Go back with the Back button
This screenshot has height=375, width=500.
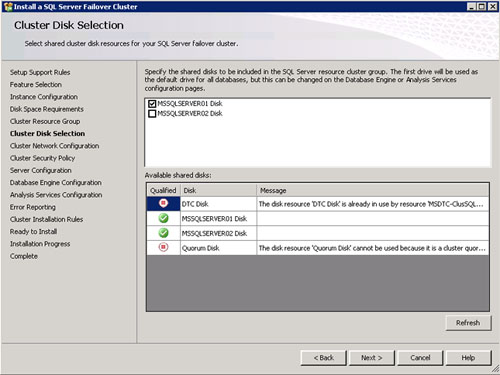pos(323,358)
